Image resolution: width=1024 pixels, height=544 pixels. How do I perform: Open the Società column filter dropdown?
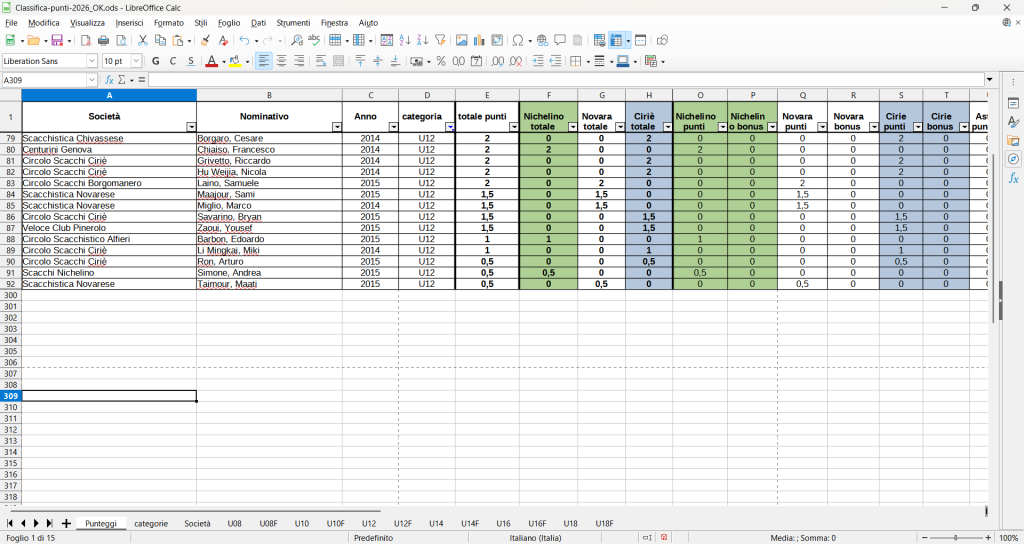tap(191, 127)
